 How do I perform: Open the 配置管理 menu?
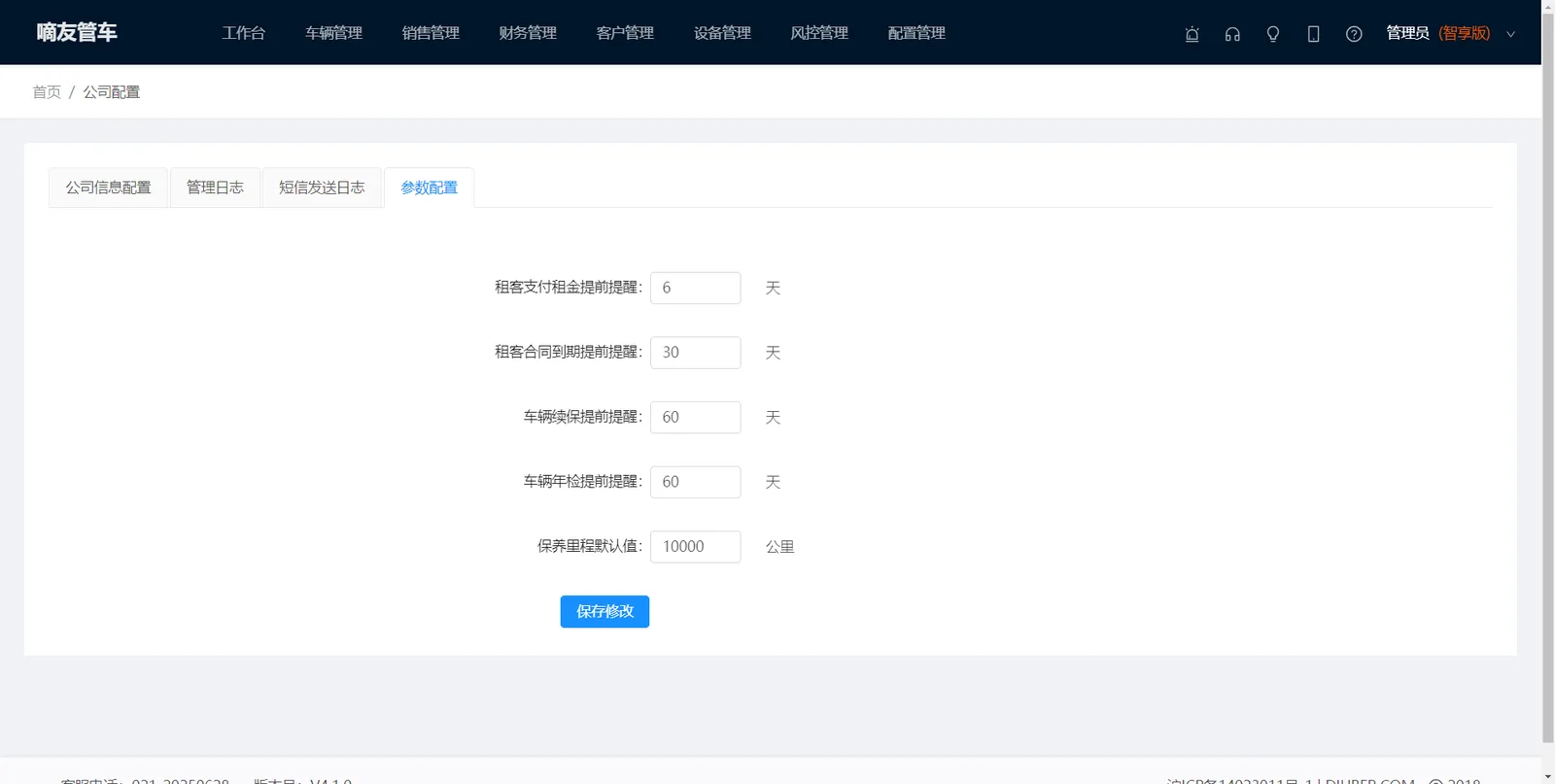point(916,33)
